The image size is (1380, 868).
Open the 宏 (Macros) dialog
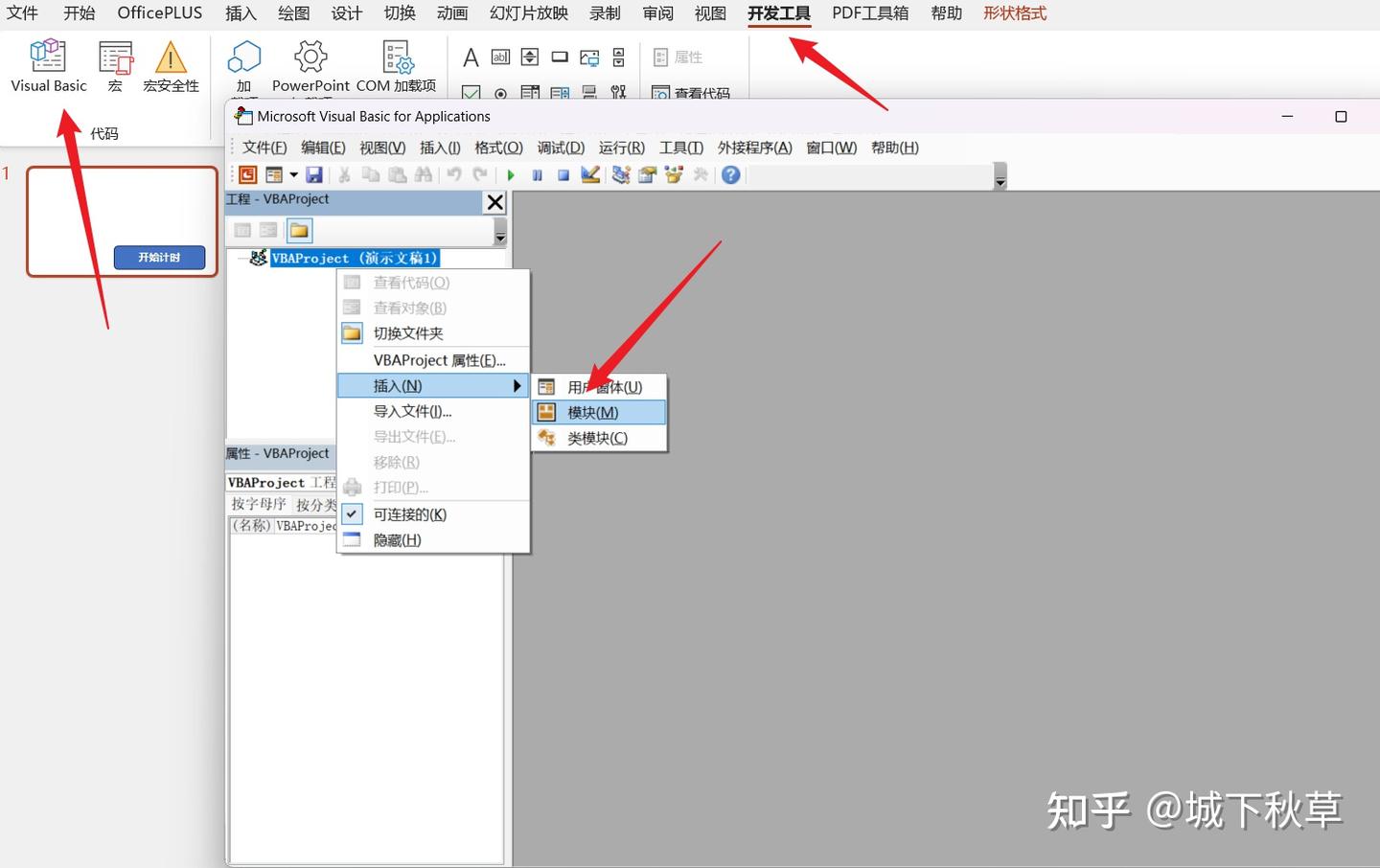[115, 65]
